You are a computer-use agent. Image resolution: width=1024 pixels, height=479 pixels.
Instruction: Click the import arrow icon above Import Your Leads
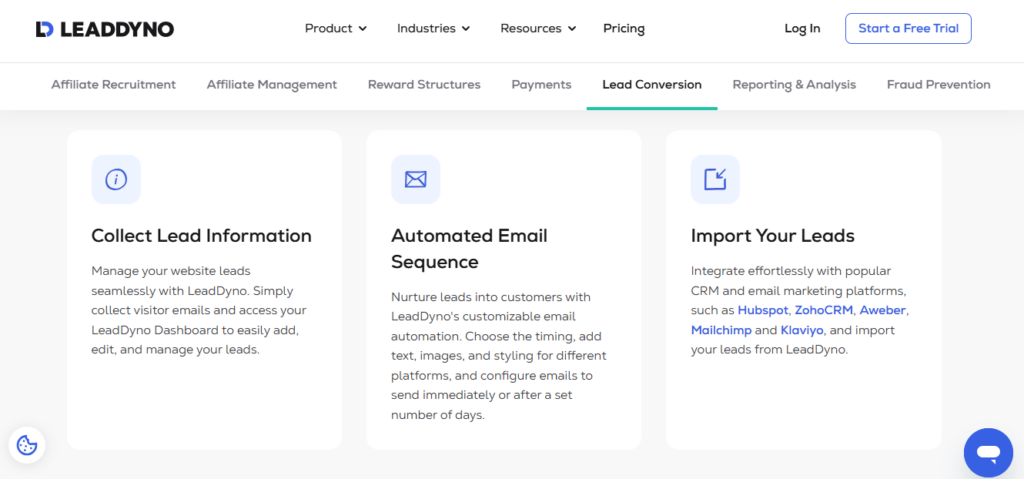[715, 180]
